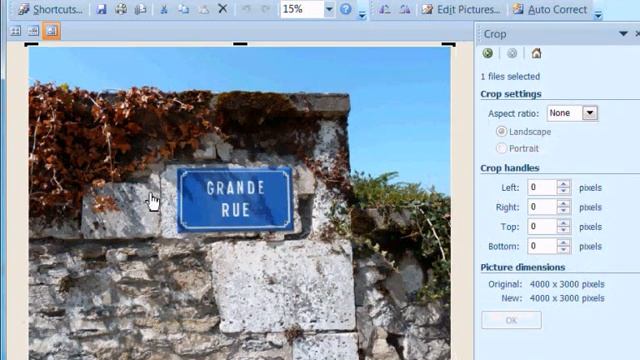Open the Crop task pane menu arrow
Image resolution: width=640 pixels, height=360 pixels.
[x=623, y=33]
